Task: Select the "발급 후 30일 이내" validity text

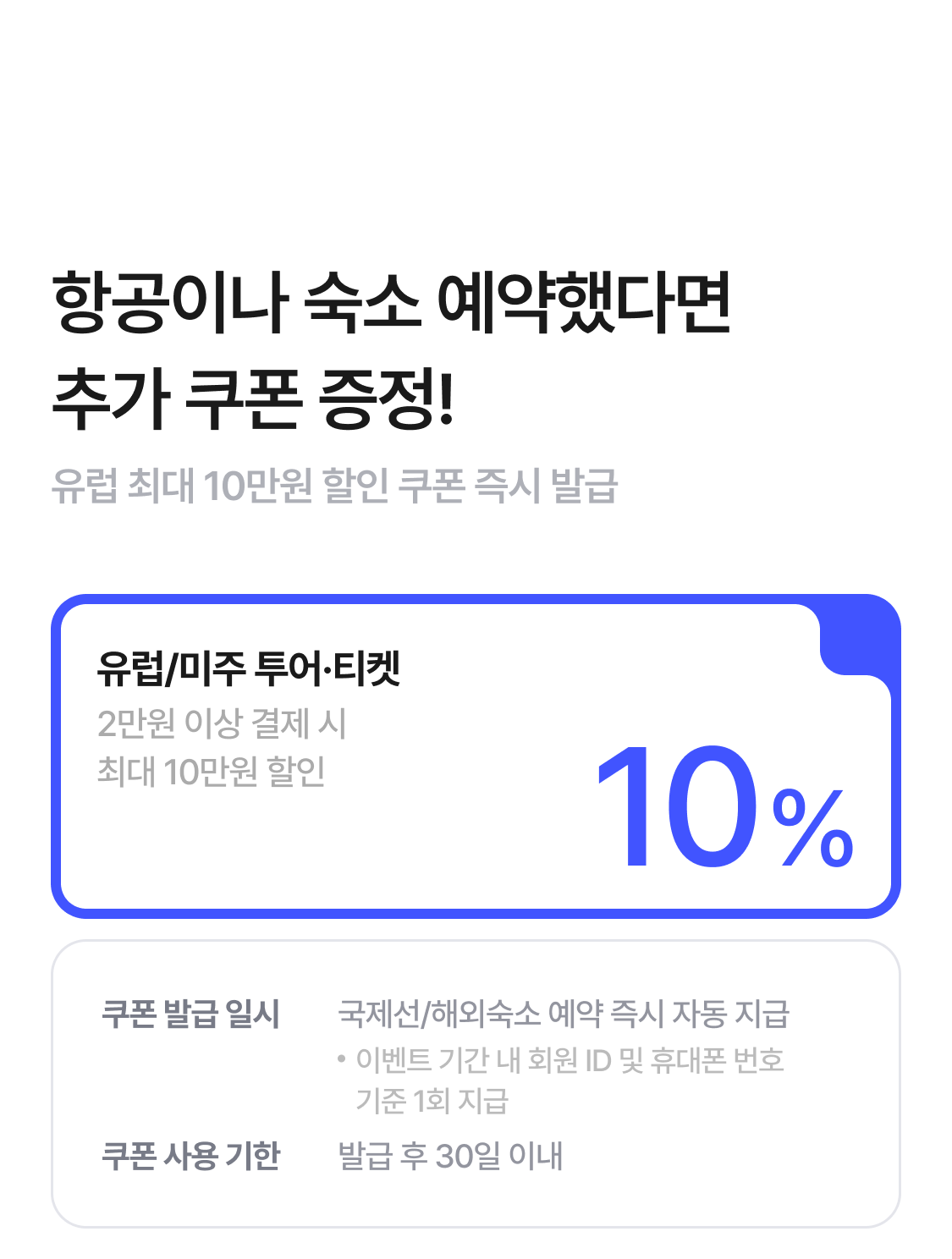Action: [450, 1155]
